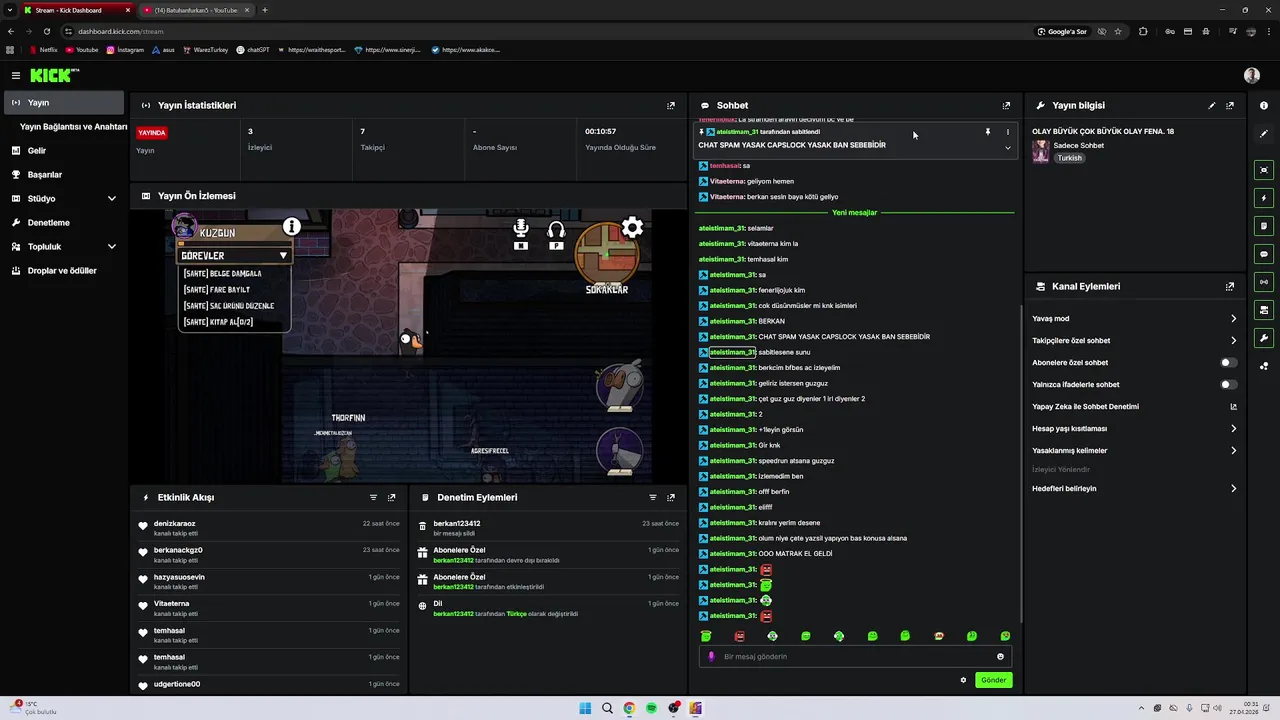
Task: Filter the Etkinlik Akışı feed
Action: (374, 497)
